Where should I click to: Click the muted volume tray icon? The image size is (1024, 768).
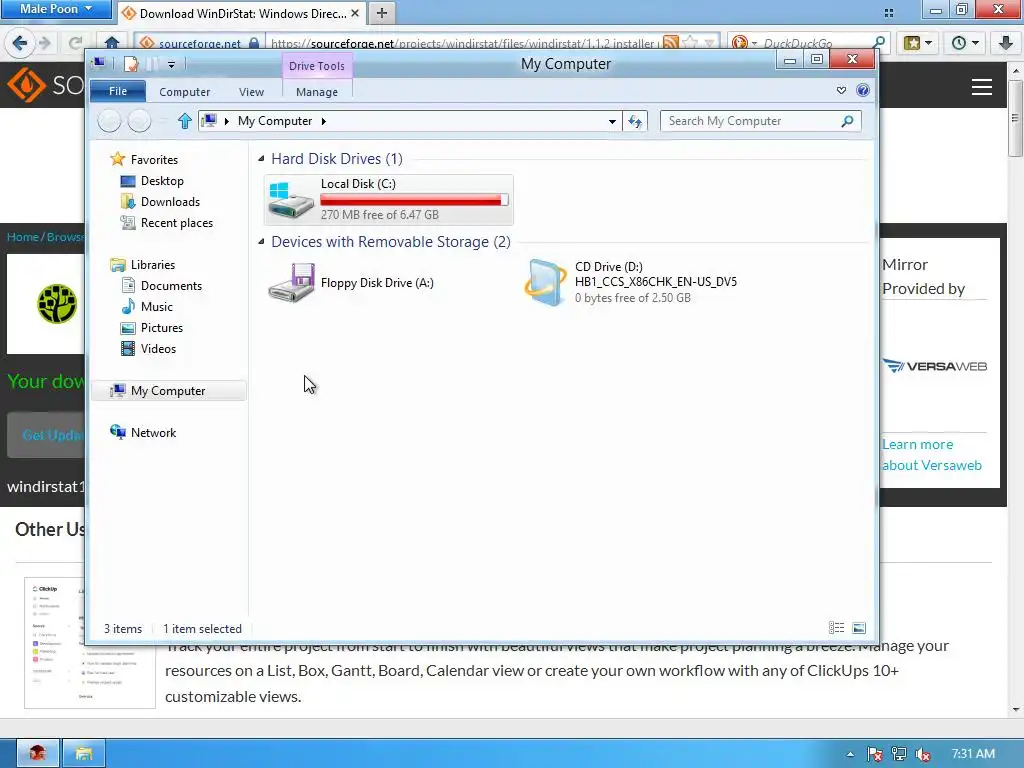pos(923,754)
